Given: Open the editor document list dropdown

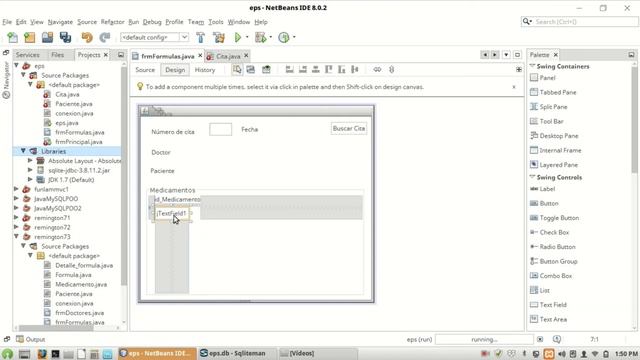Looking at the screenshot, I should pos(506,55).
